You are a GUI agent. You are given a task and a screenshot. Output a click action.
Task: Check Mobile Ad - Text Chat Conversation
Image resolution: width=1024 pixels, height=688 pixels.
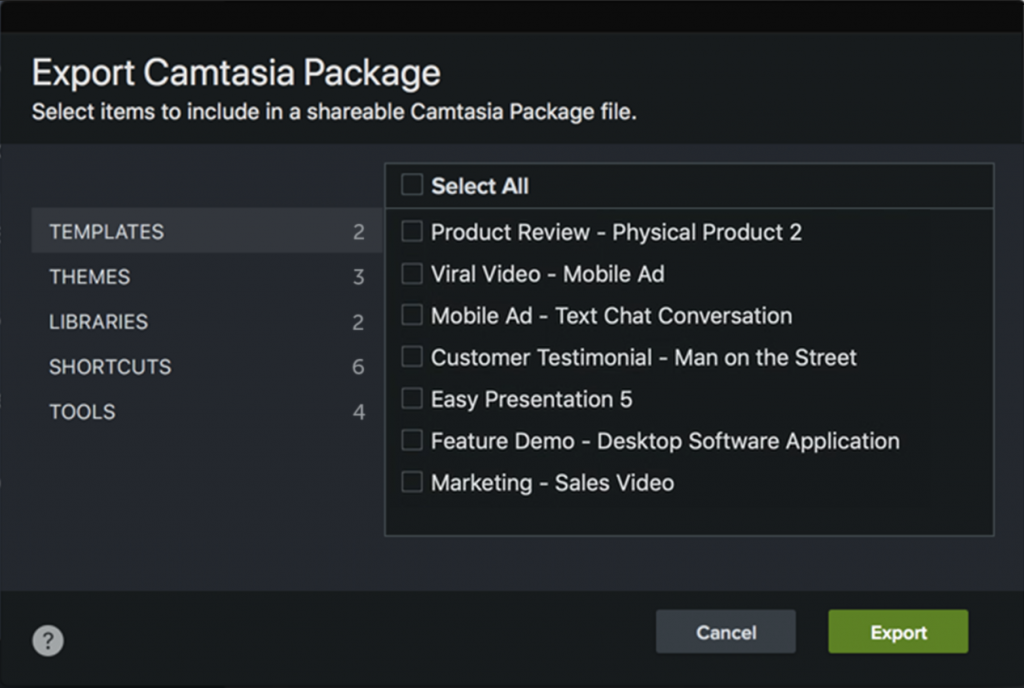412,315
